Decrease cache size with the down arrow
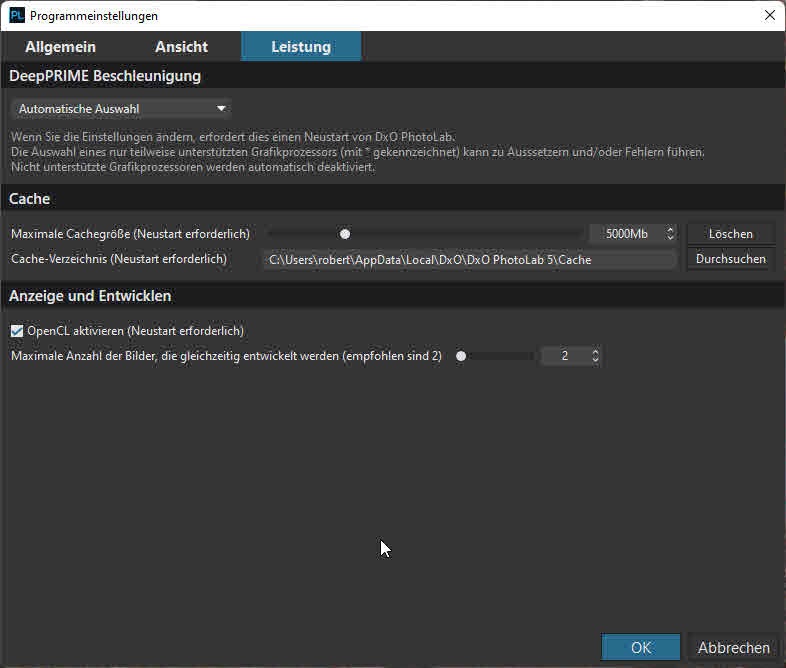The height and width of the screenshot is (668, 786). (670, 239)
